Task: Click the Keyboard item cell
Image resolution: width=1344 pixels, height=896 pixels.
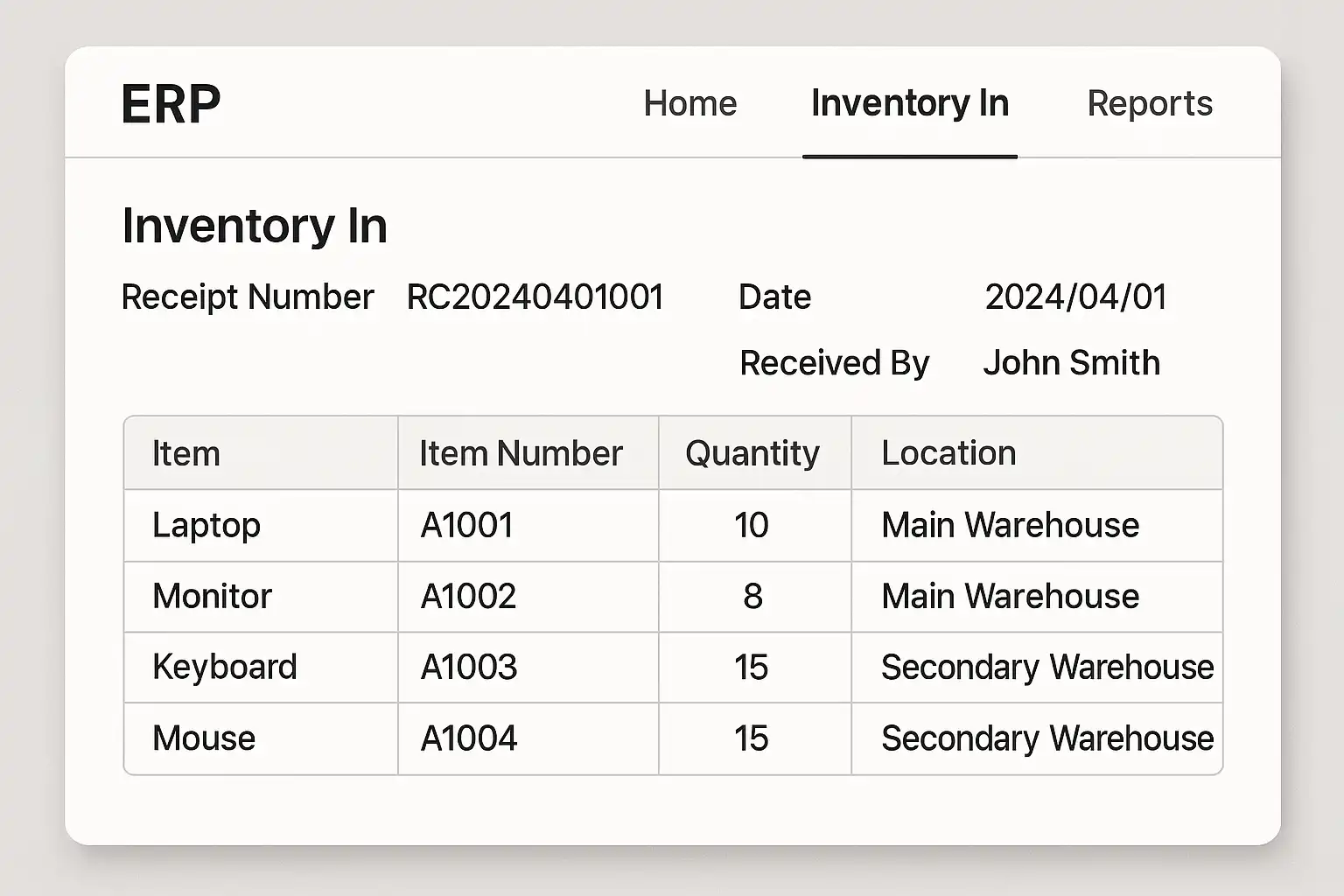Action: (x=225, y=668)
